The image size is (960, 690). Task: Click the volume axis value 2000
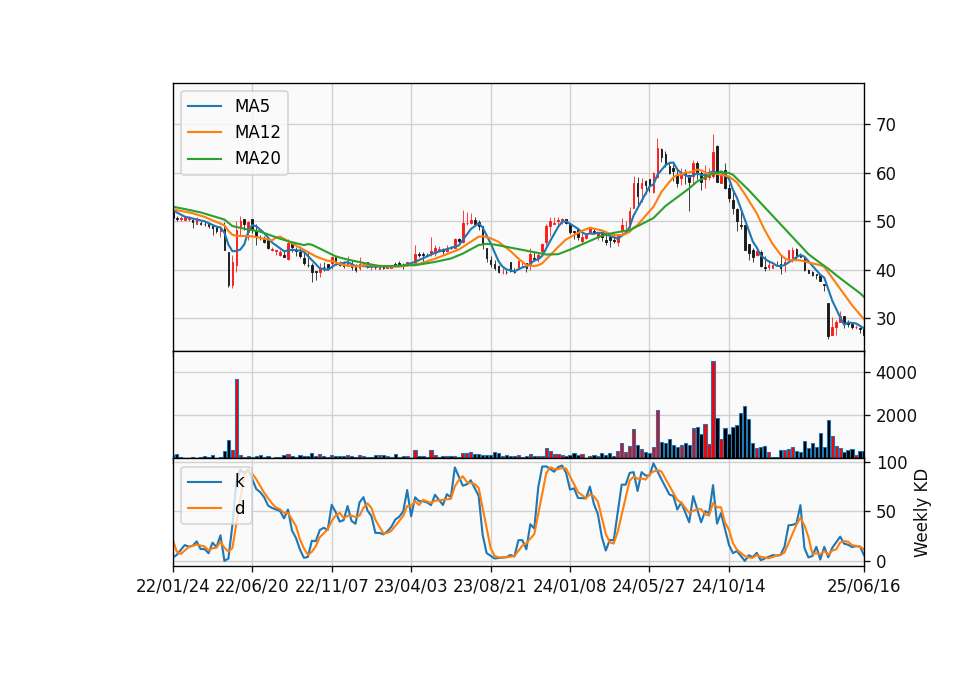pyautogui.click(x=896, y=416)
